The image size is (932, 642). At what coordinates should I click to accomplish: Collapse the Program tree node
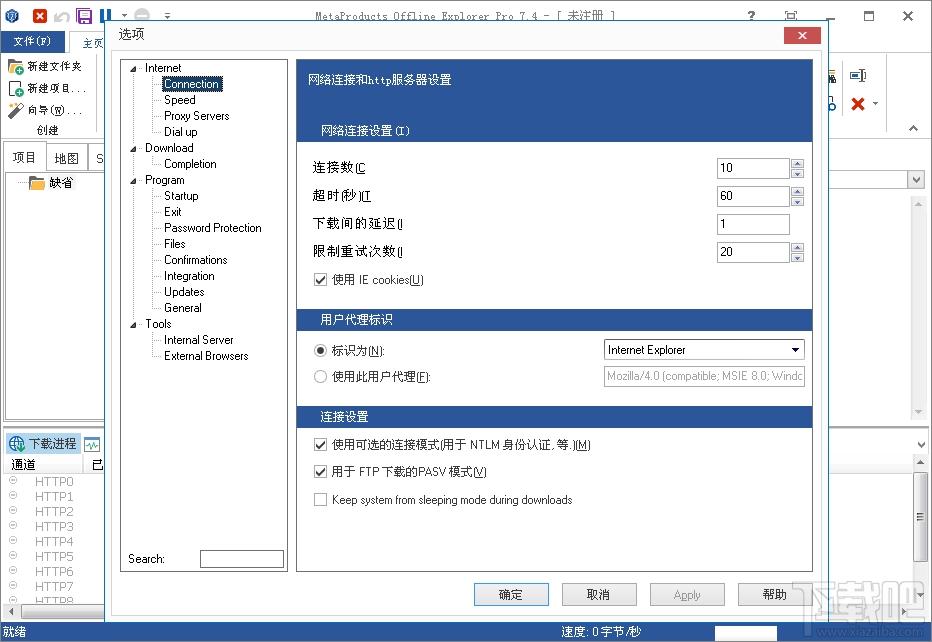point(133,181)
